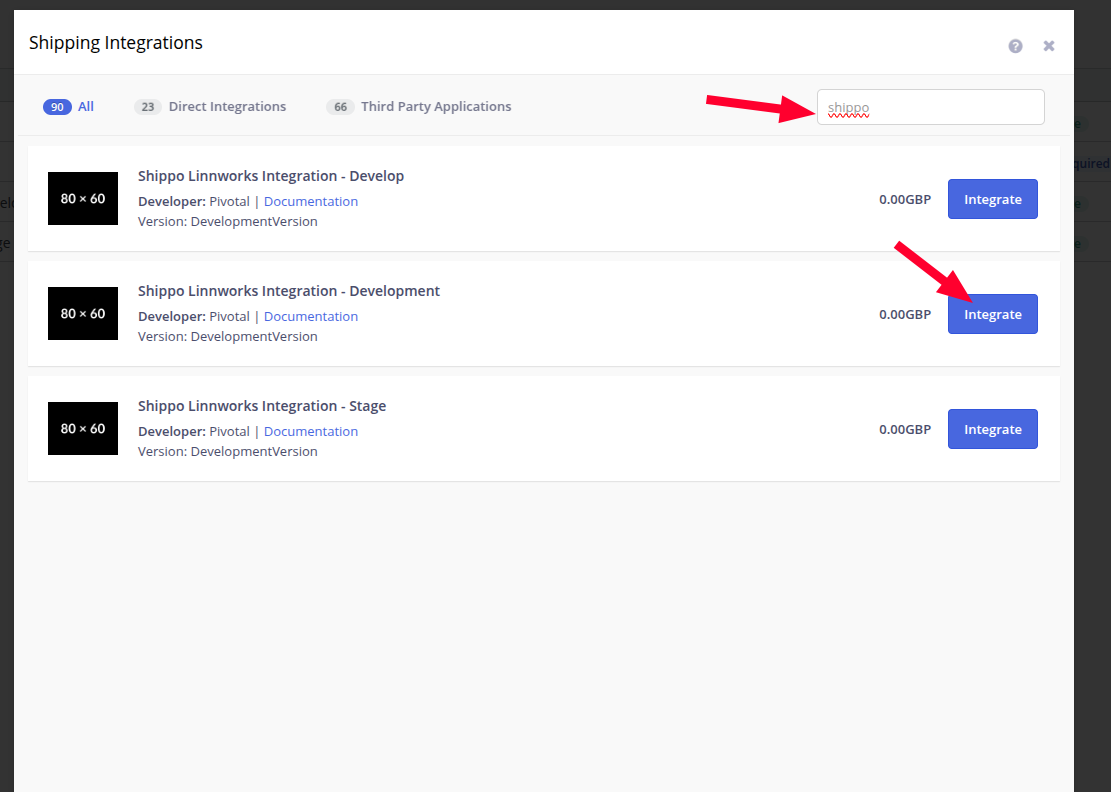Click the logo thumbnail of the "Develop" integration
The width and height of the screenshot is (1111, 792).
click(83, 199)
